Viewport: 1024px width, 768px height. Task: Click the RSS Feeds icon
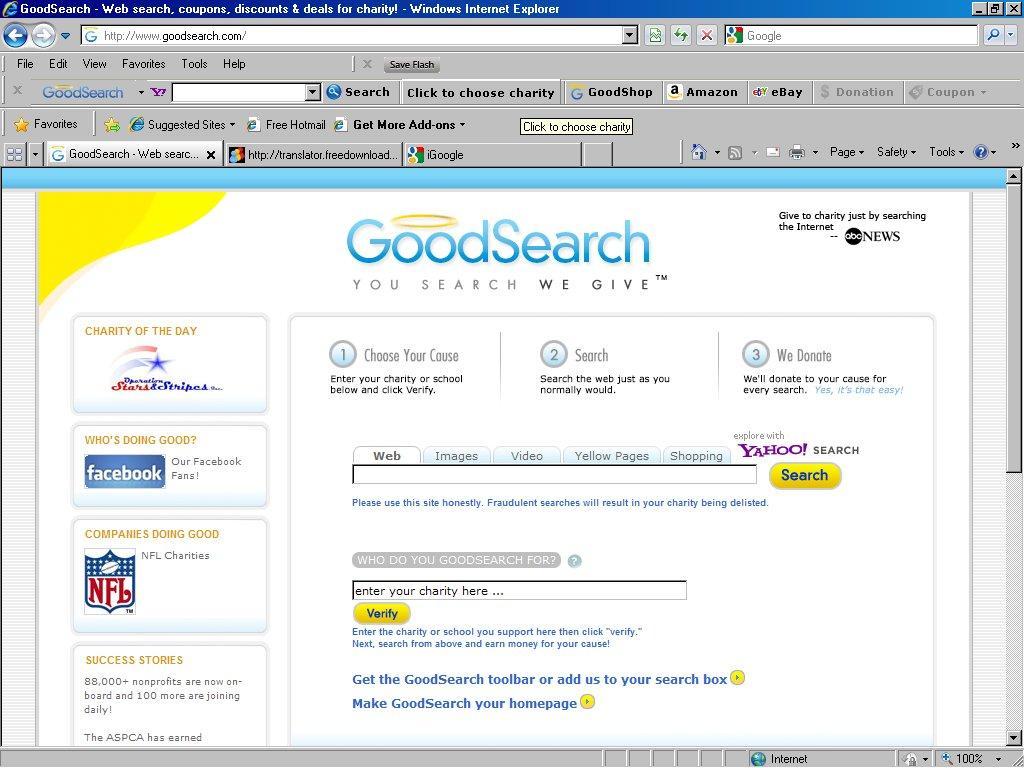[x=735, y=153]
